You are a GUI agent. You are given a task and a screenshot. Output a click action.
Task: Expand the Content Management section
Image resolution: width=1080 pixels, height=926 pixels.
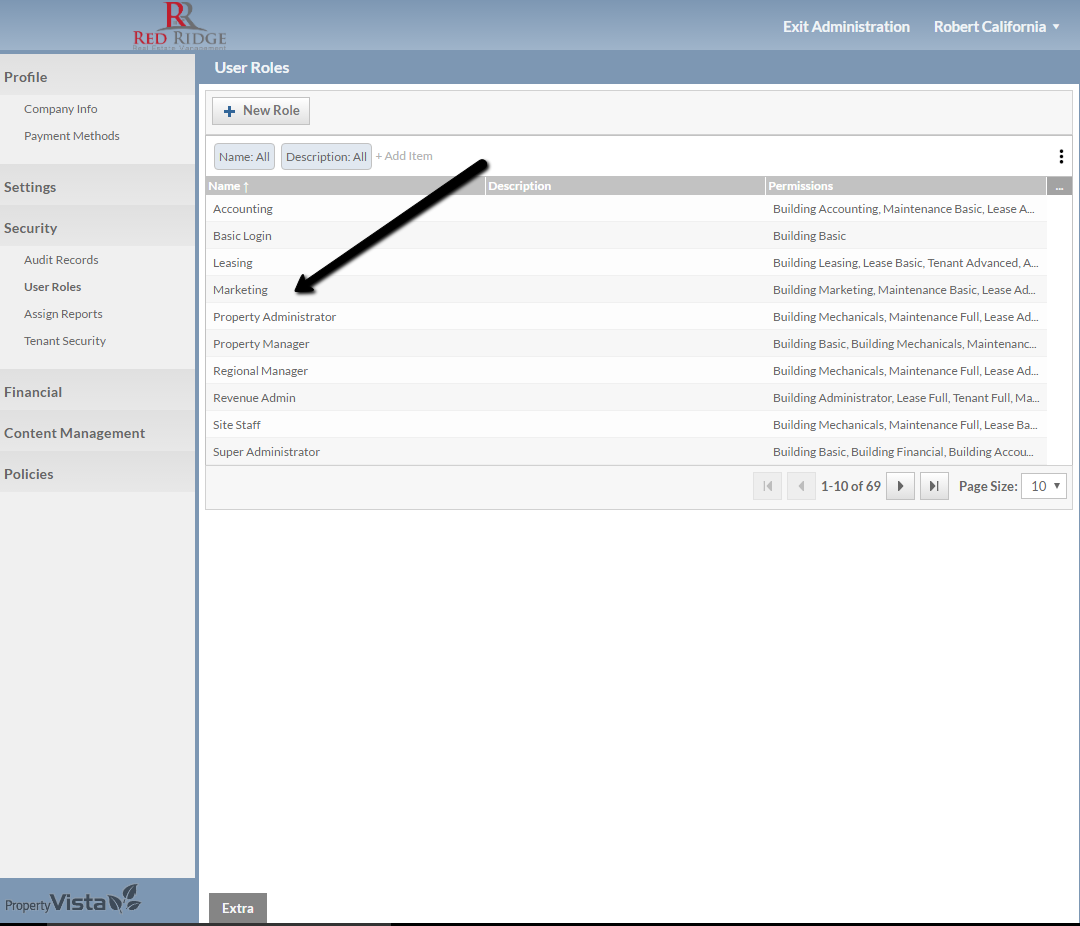pyautogui.click(x=74, y=433)
